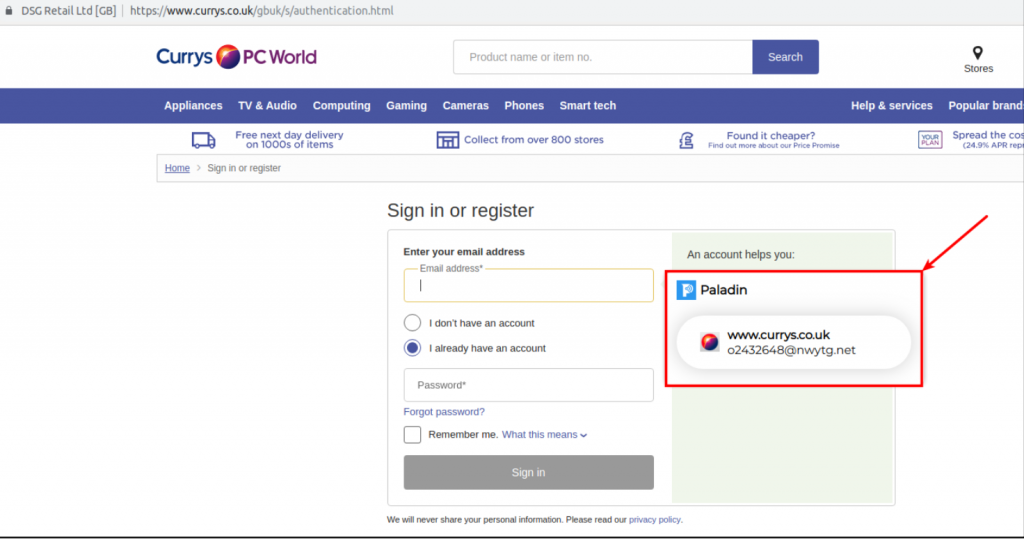Click the Currys PC World logo
Screen dimensions: 1024x540
[x=236, y=57]
